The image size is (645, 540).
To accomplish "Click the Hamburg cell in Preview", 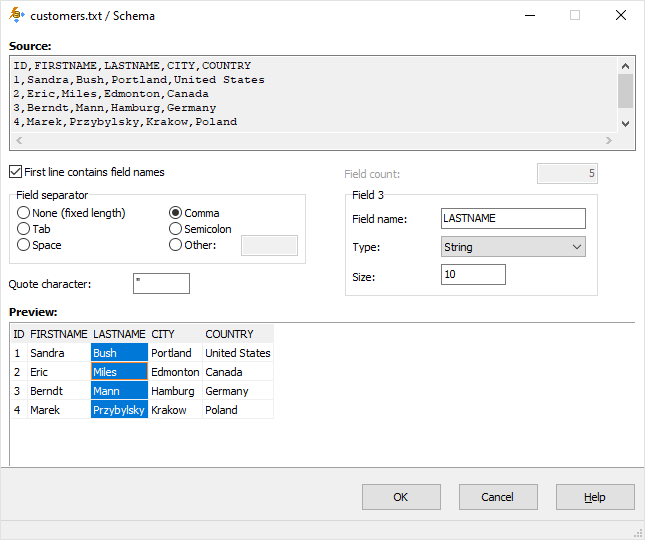I will (x=175, y=391).
